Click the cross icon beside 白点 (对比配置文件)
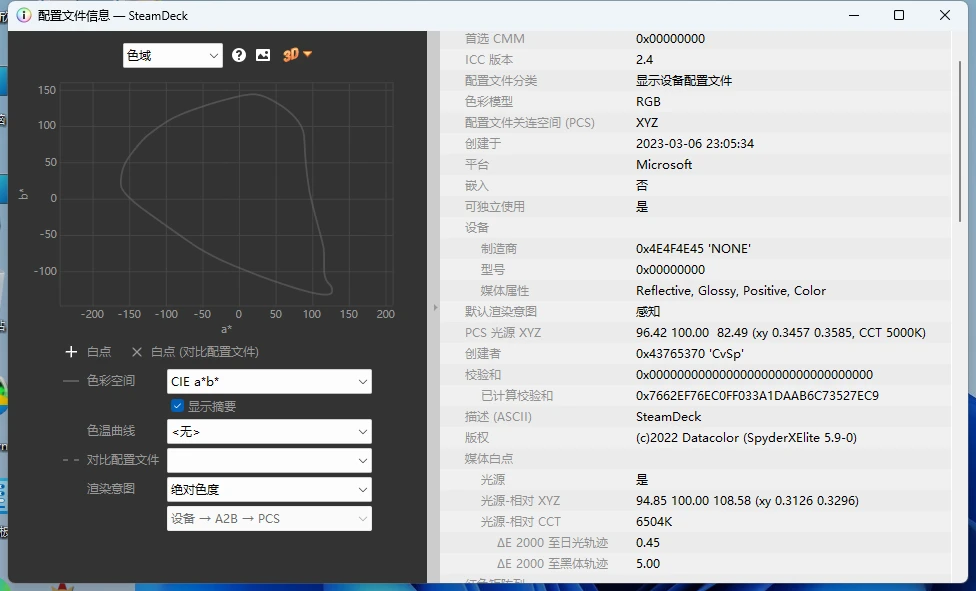 tap(137, 352)
